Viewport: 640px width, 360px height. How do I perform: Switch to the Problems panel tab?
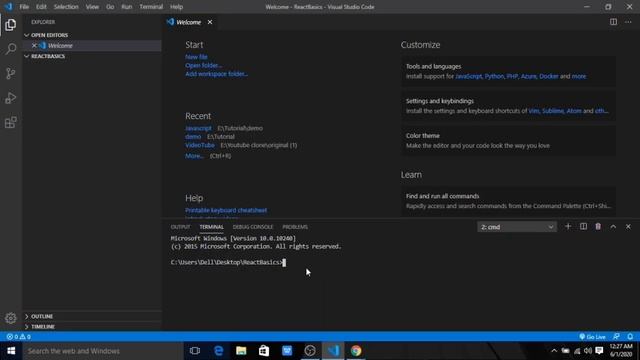click(x=295, y=227)
